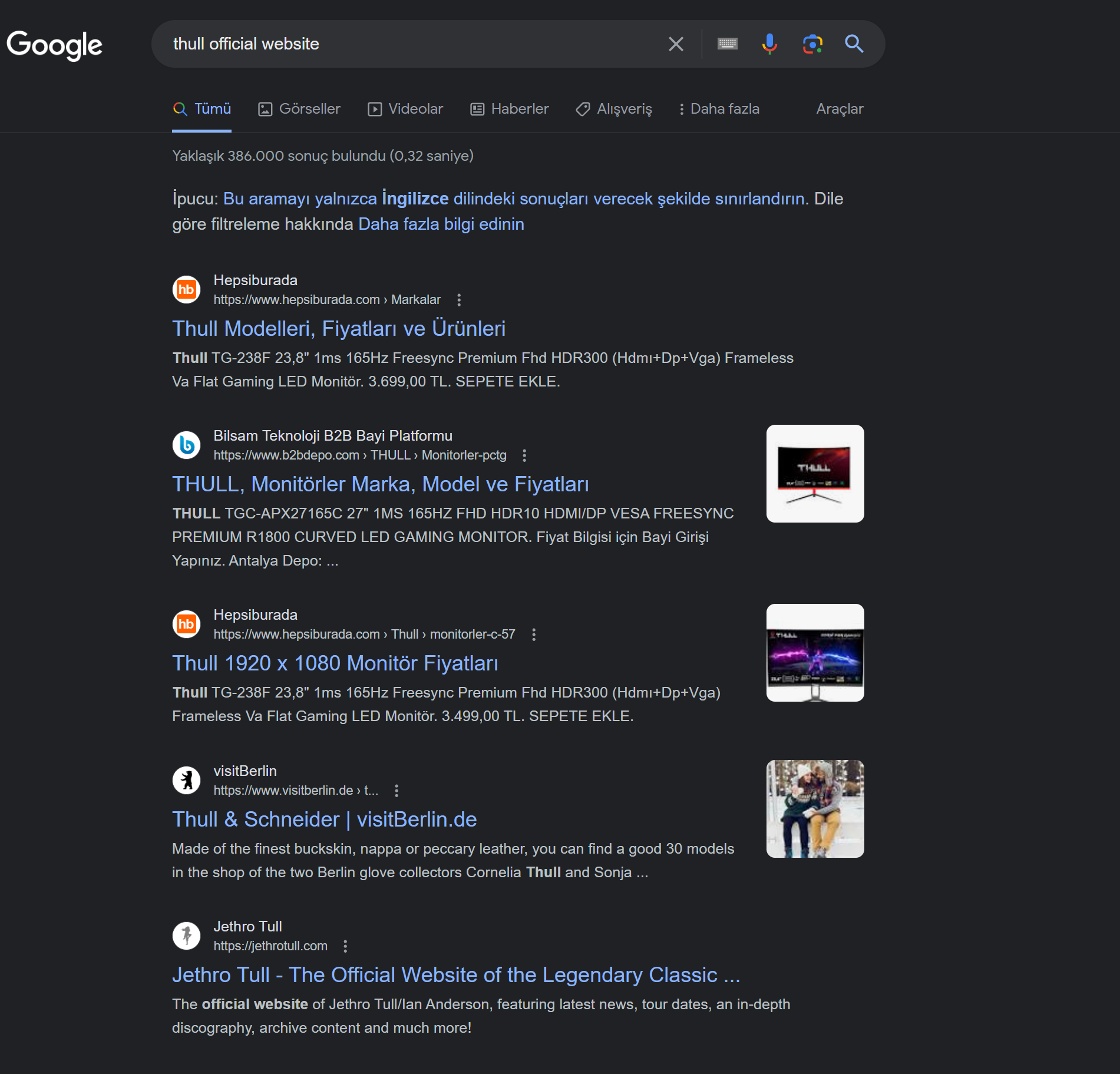Click the visitBerlin bear favicon
The width and height of the screenshot is (1120, 1074).
point(186,780)
